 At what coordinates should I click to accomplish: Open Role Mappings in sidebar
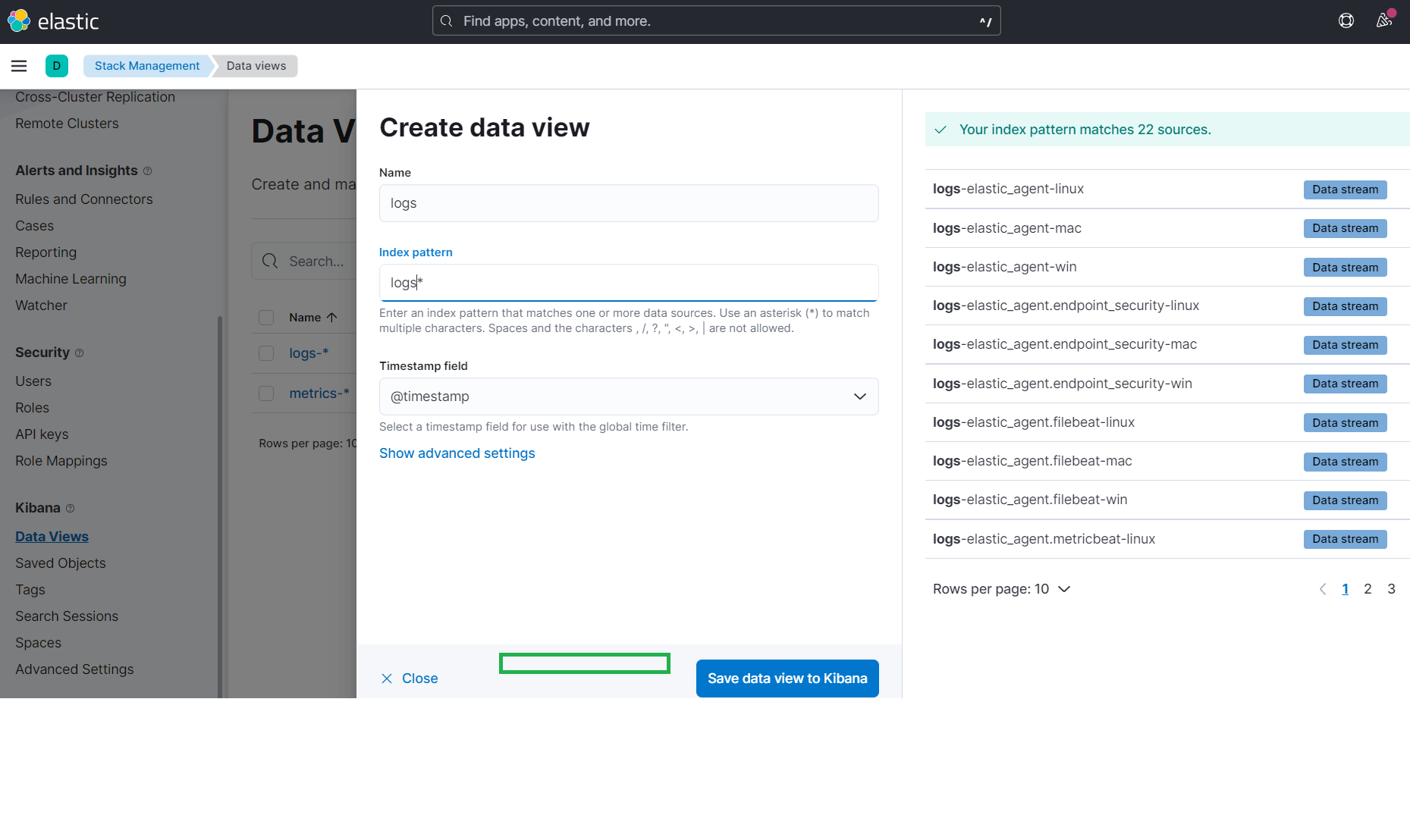pyautogui.click(x=61, y=461)
